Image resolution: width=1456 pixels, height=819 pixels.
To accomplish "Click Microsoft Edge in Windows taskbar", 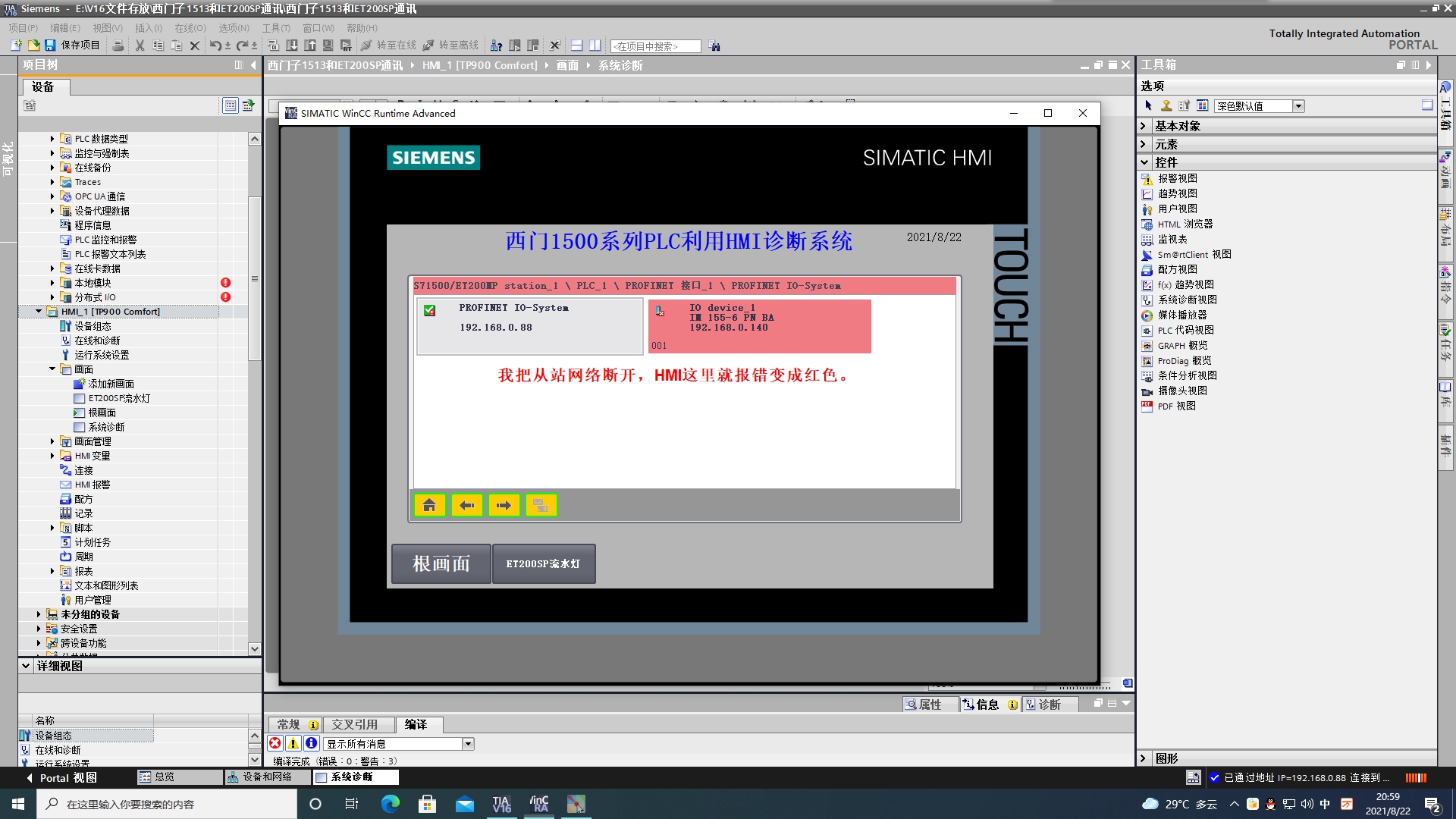I will pos(390,804).
